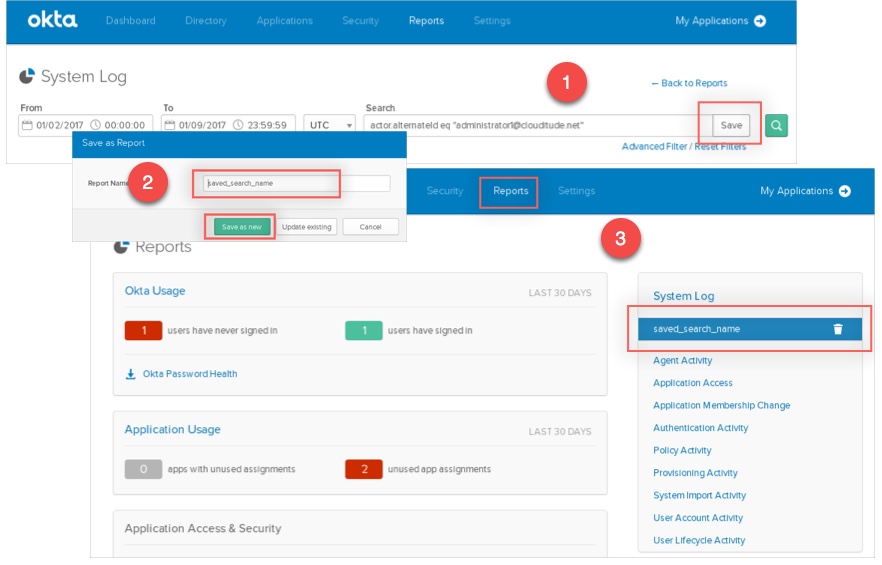Open the System Import Activity report

[699, 496]
